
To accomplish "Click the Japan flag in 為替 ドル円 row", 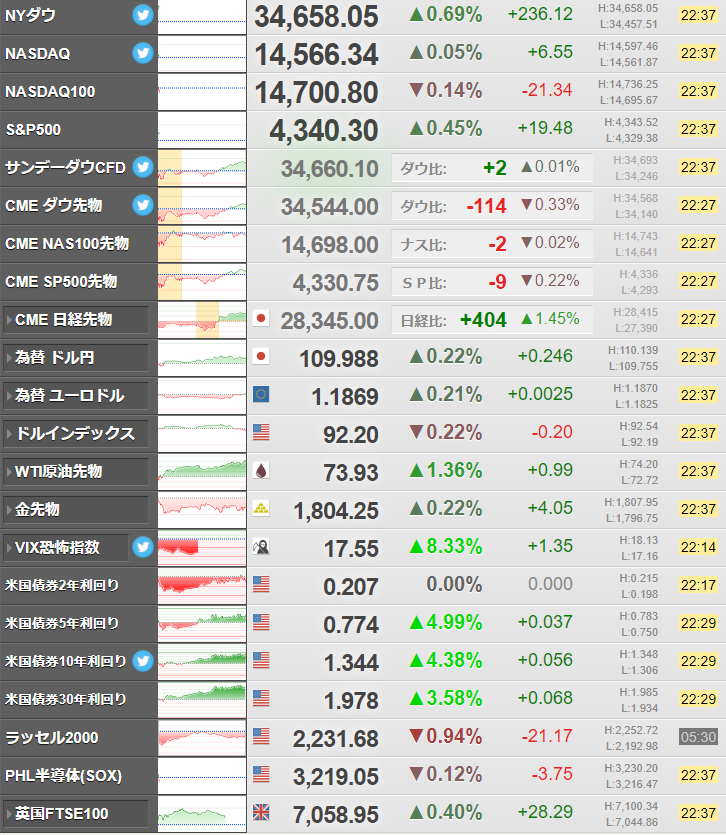I will 261,356.
